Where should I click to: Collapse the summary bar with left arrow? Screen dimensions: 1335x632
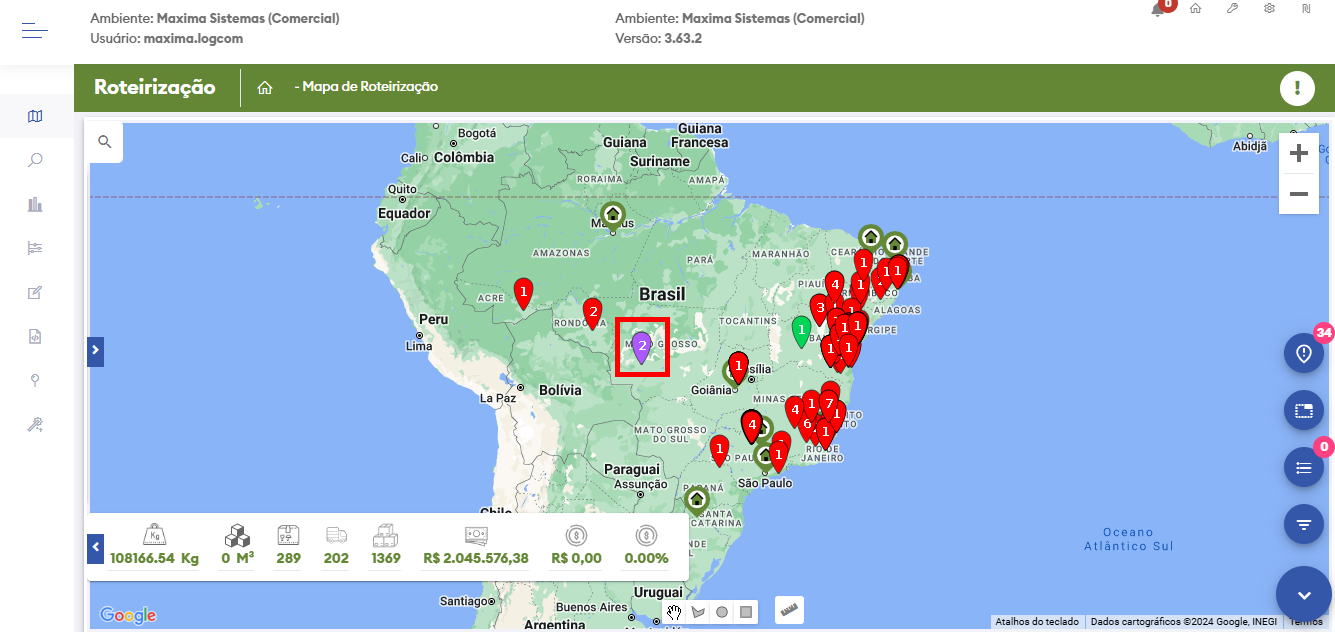95,548
